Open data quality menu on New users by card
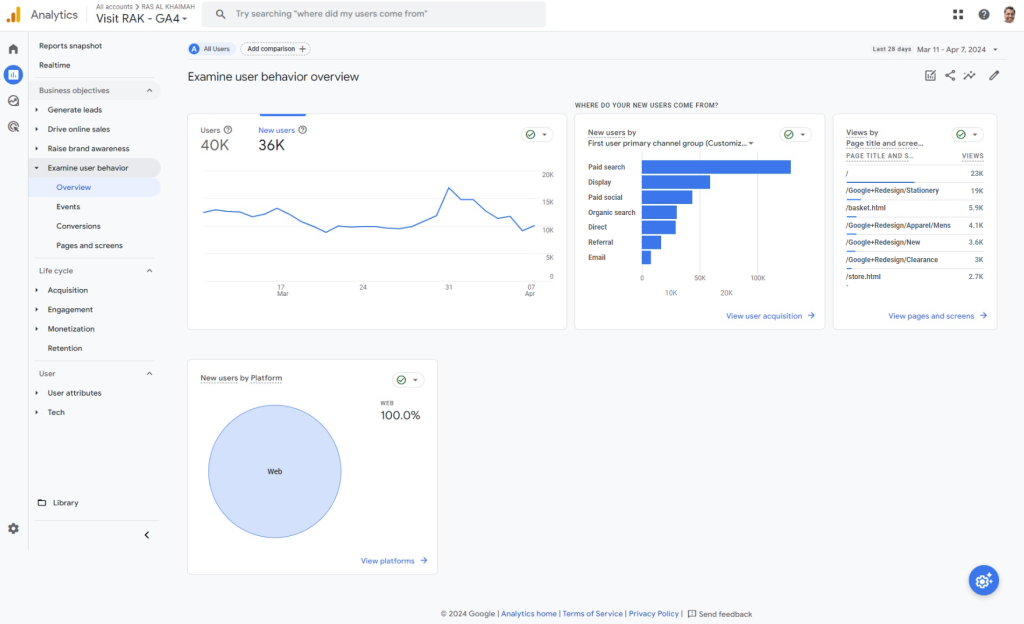Viewport: 1024px width, 624px height. click(795, 134)
